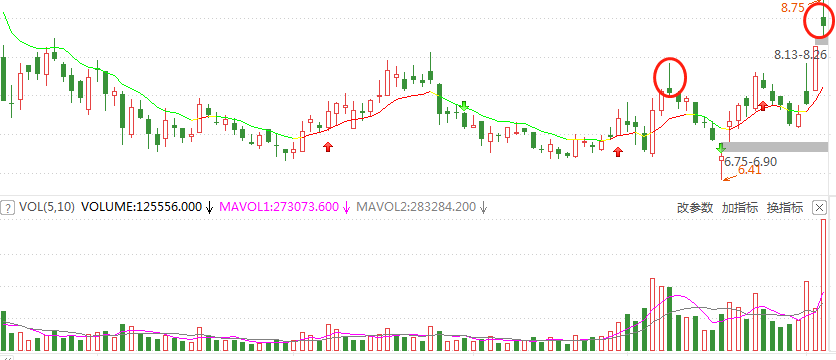Image resolution: width=836 pixels, height=360 pixels.
Task: Click the tallest red volume bar
Action: point(823,285)
